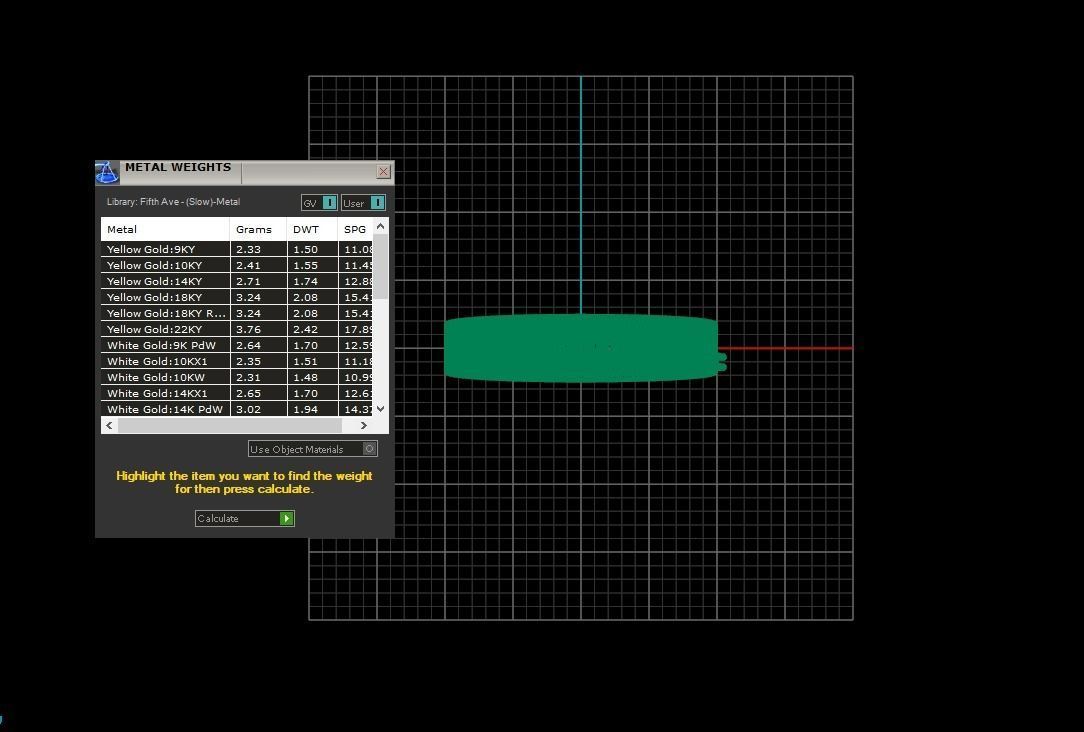The height and width of the screenshot is (732, 1084).
Task: Click the vertical scrollbar thumb in metal list
Action: pos(380,267)
